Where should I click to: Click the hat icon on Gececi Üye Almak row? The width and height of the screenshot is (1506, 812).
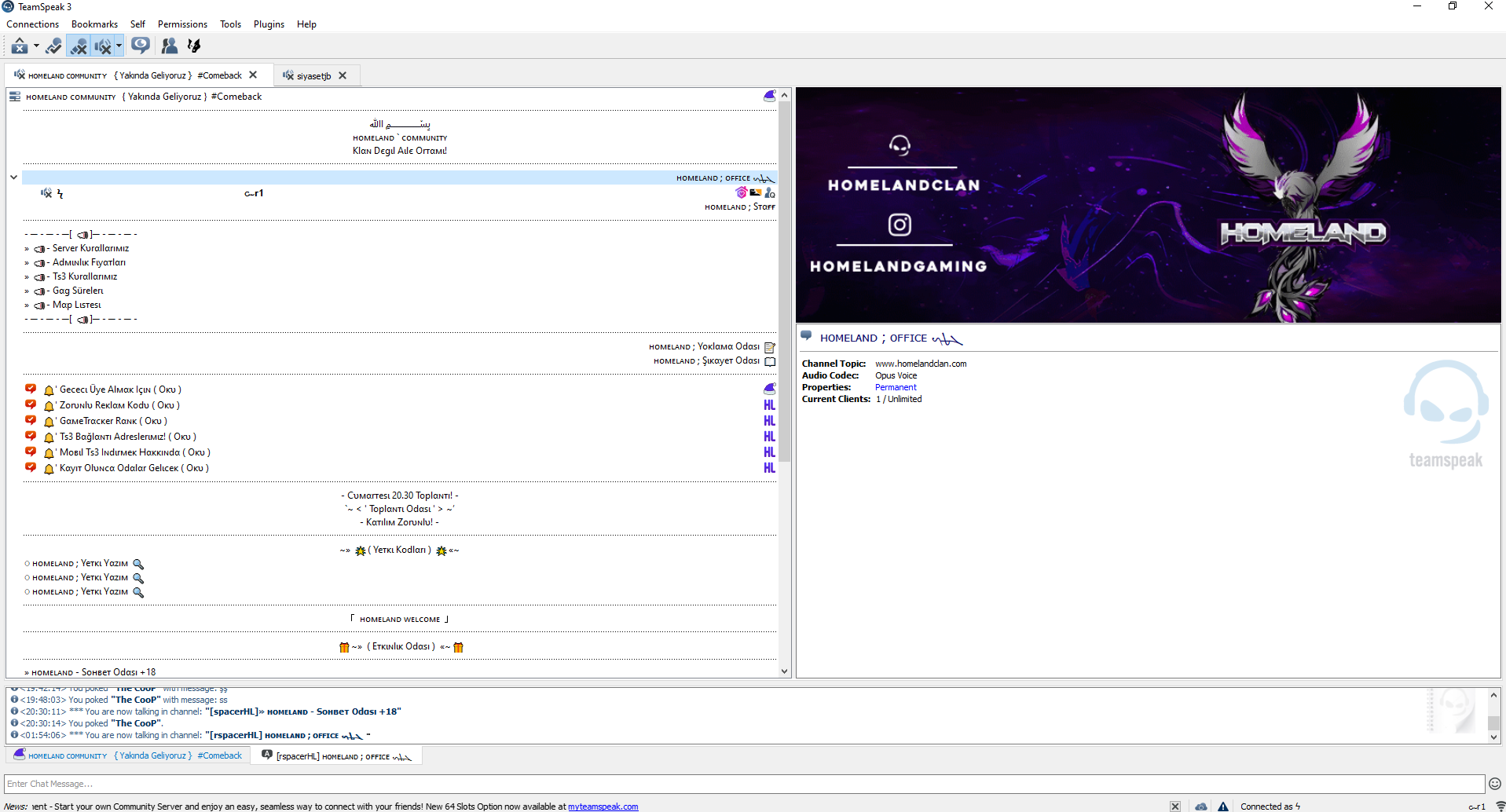coord(770,389)
